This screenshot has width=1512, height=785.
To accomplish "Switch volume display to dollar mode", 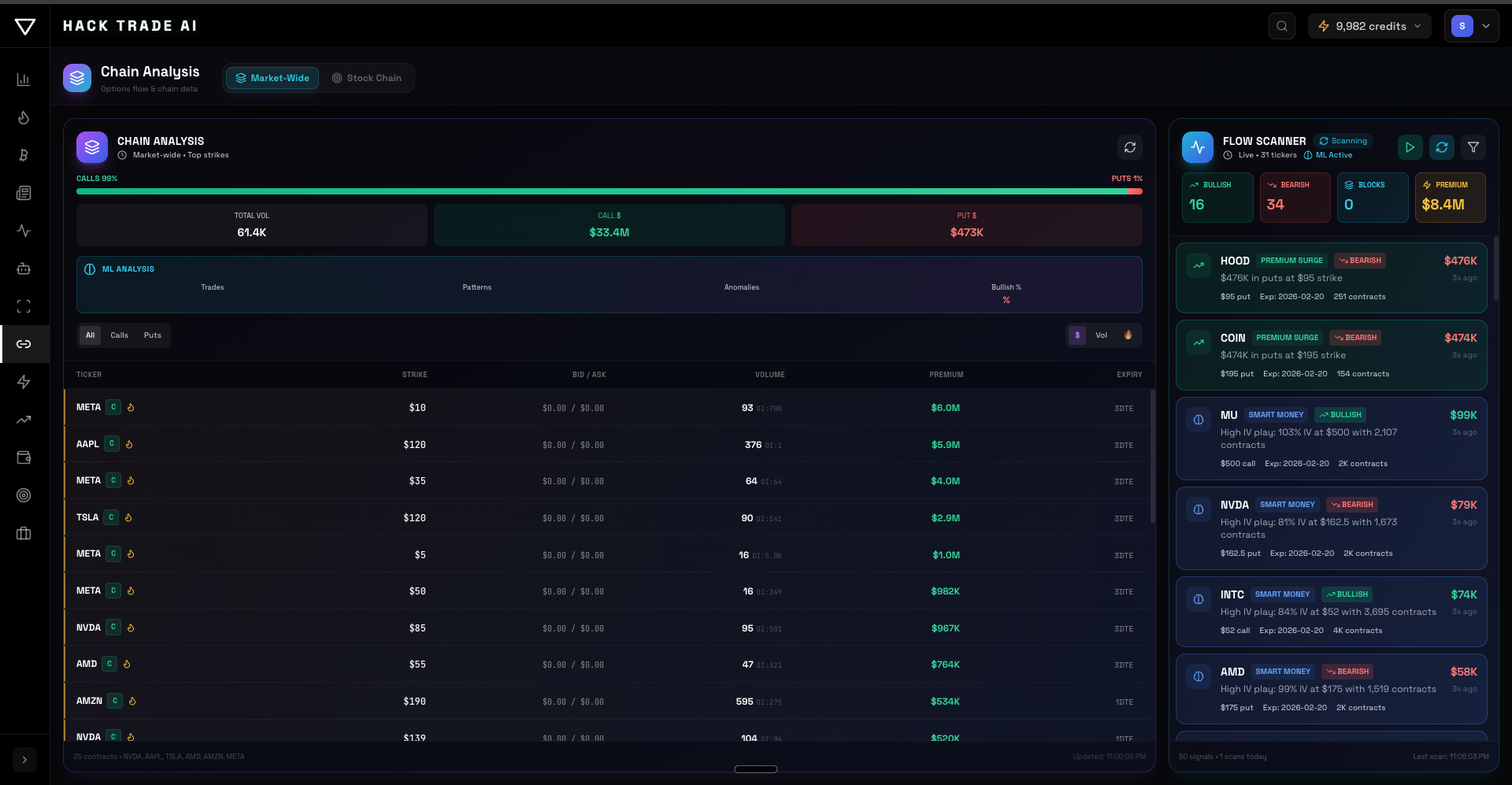I will [1077, 335].
